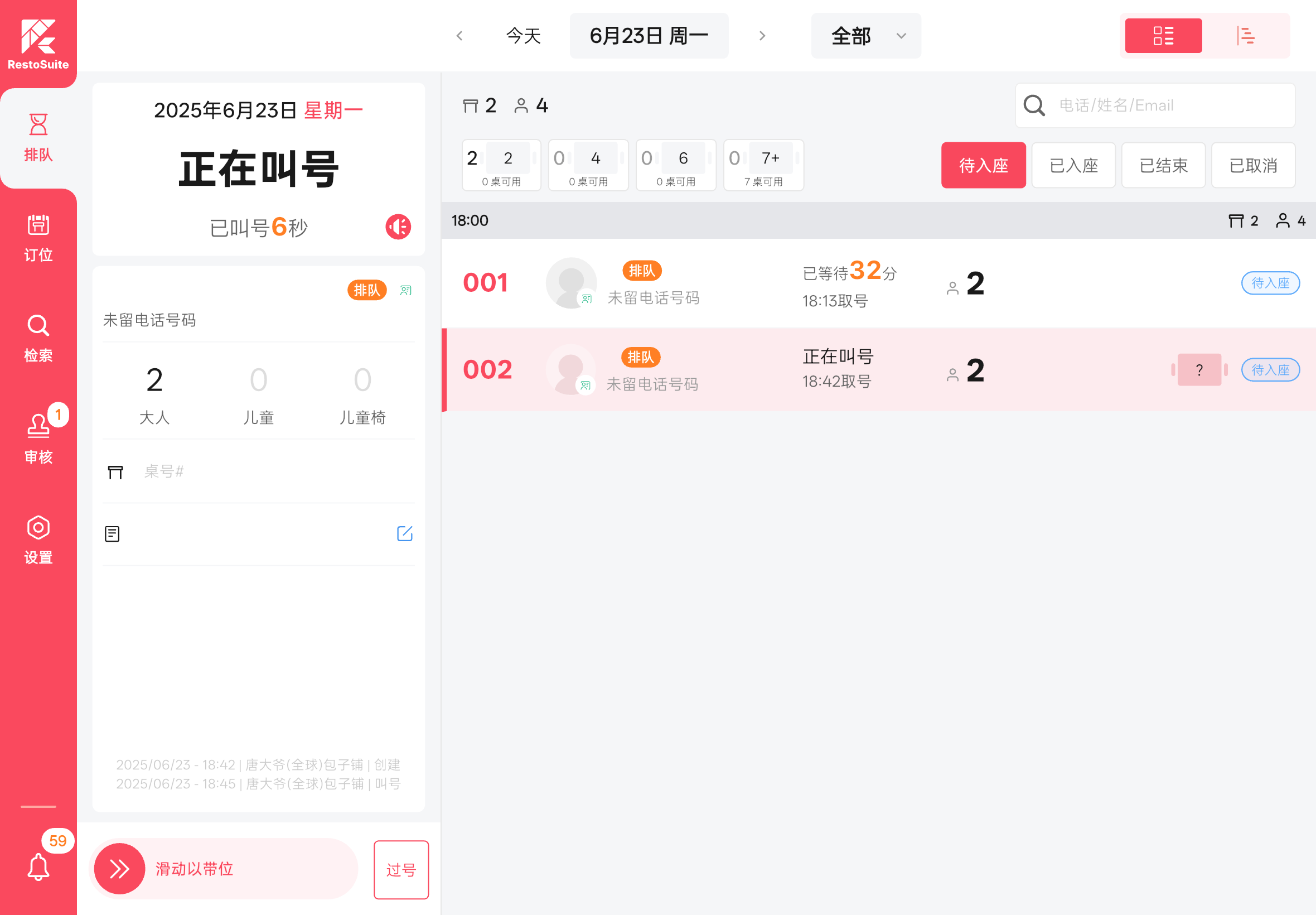Select the 待入座 tab
1316x915 pixels.
pos(983,165)
